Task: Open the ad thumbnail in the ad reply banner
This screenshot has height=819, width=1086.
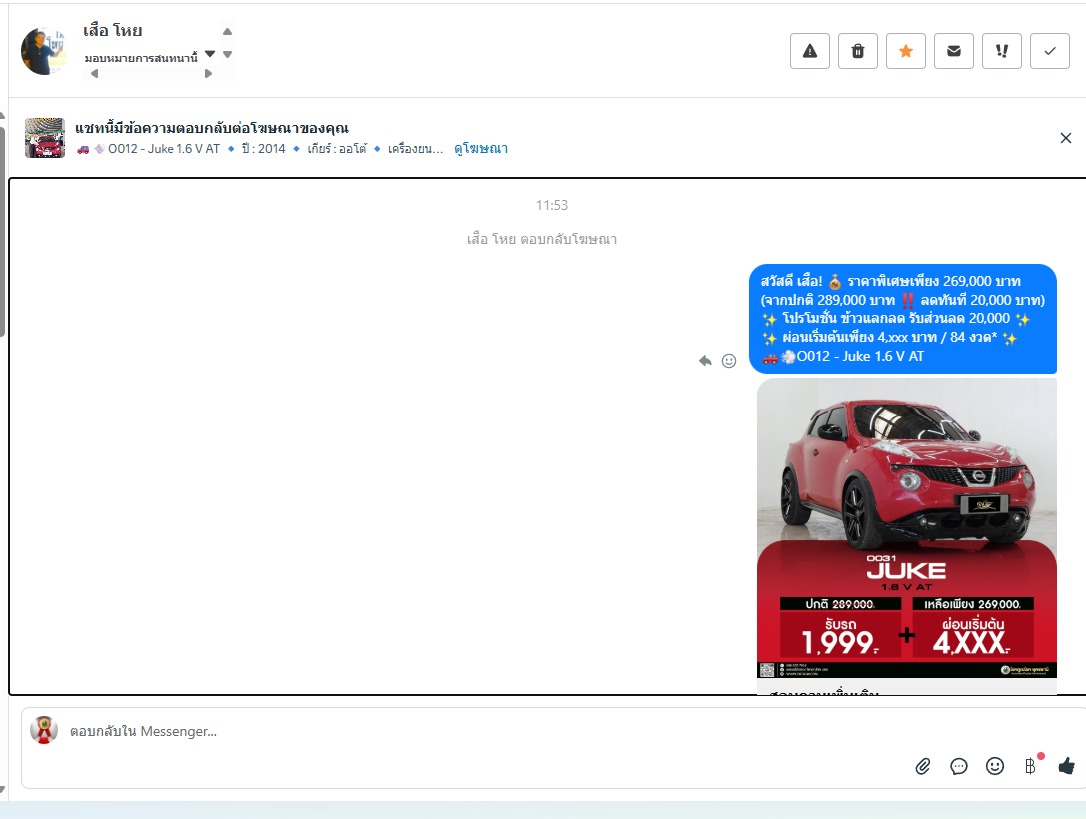Action: 44,138
